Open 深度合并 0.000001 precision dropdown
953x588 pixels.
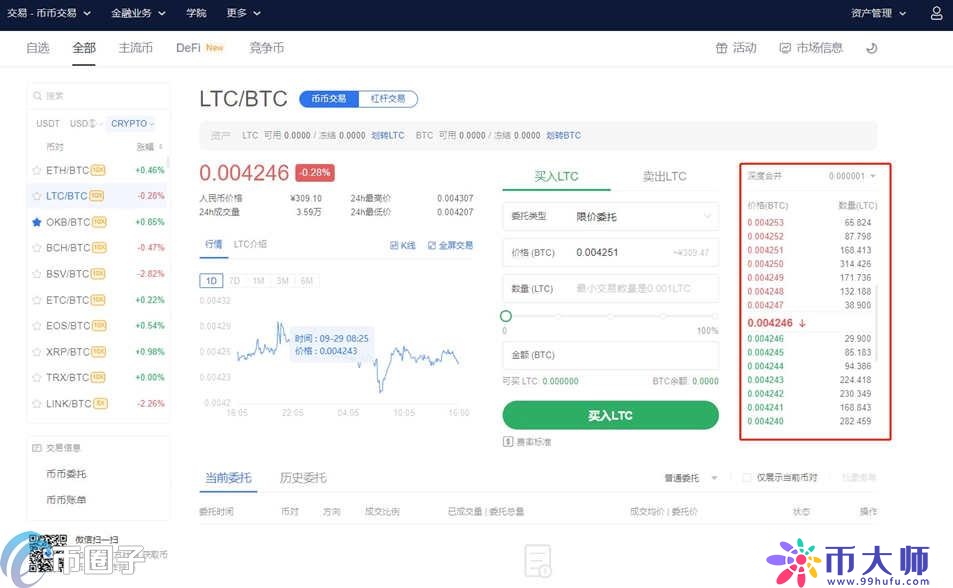pos(852,176)
